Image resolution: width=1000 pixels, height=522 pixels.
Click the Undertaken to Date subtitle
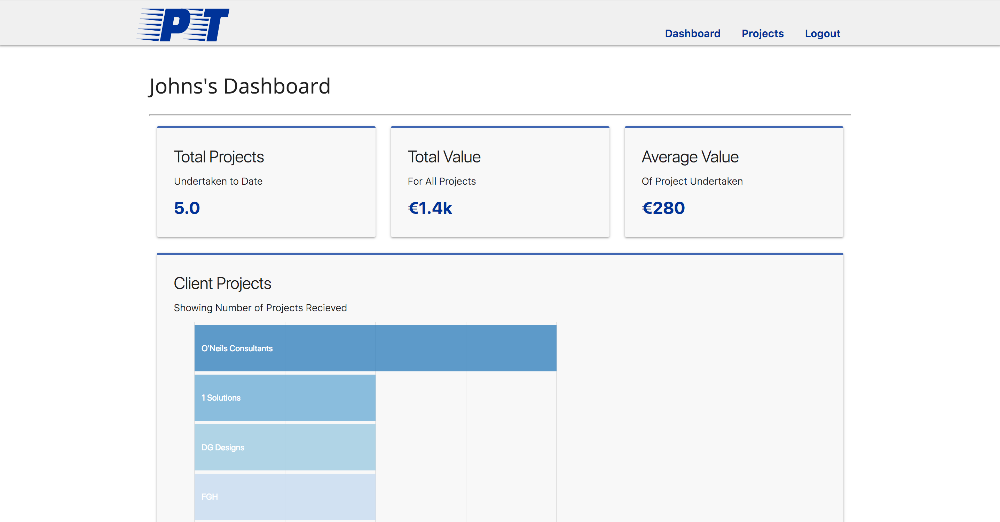point(218,182)
